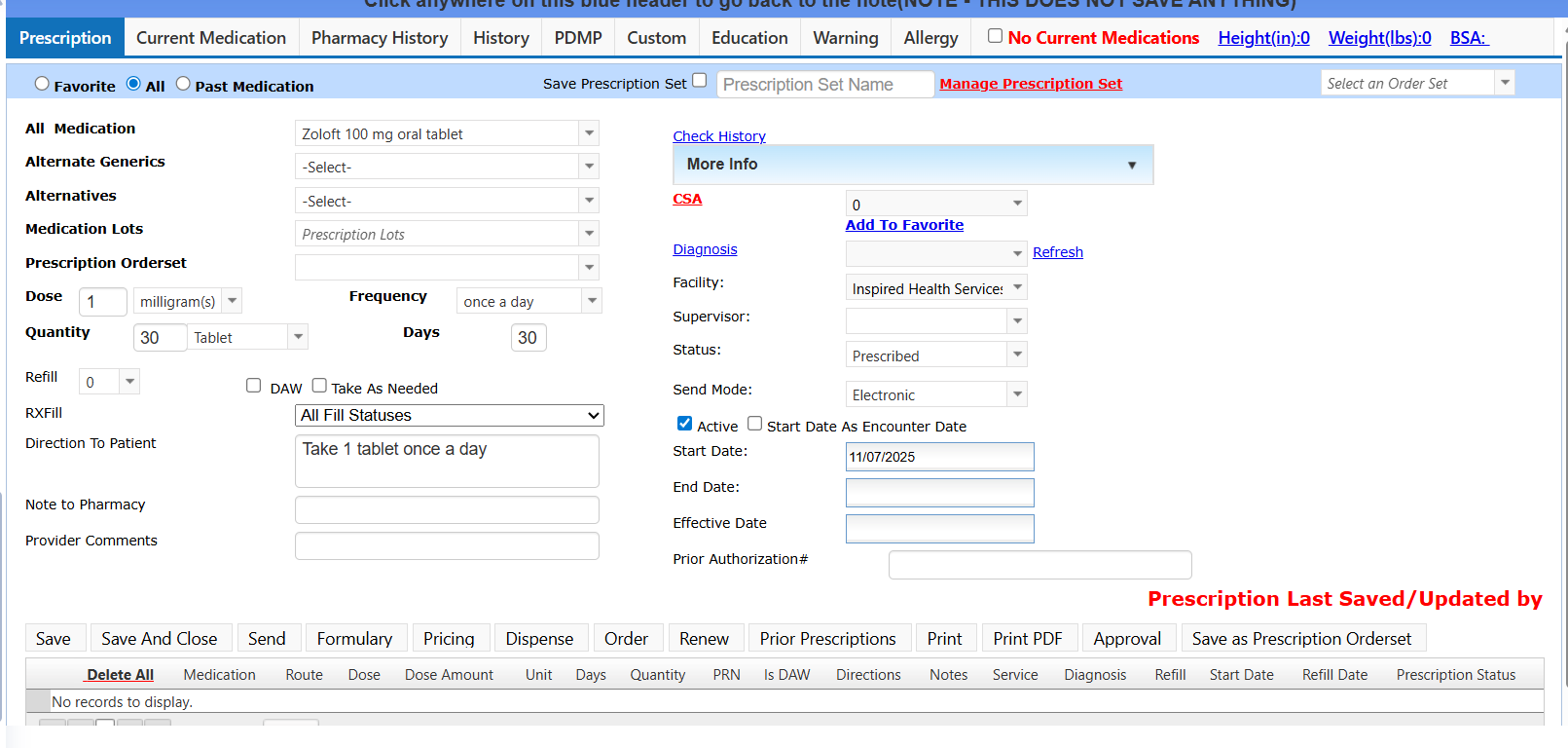Select the Favorite radio button

[42, 84]
